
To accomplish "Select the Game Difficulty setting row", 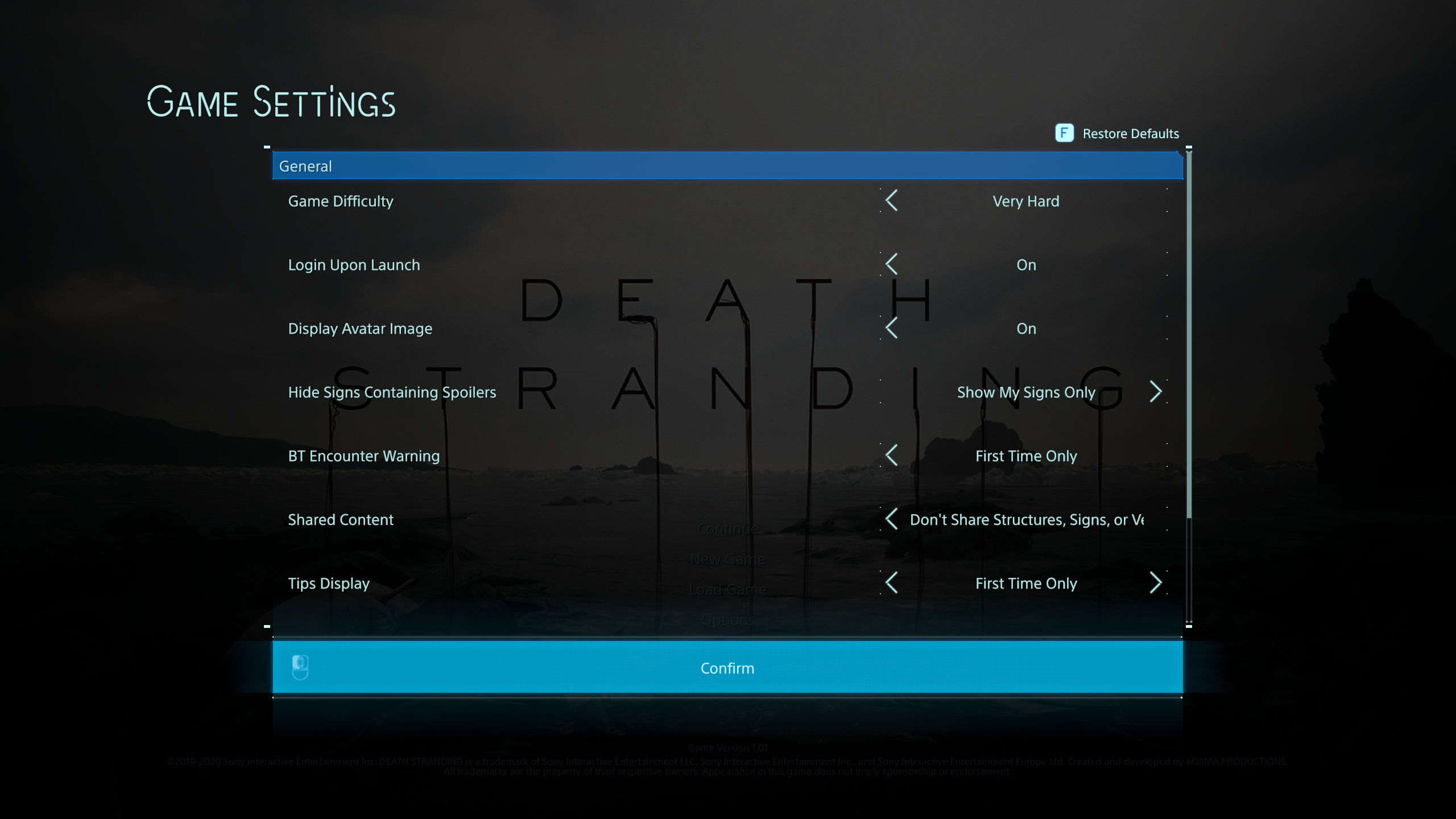I will [340, 201].
